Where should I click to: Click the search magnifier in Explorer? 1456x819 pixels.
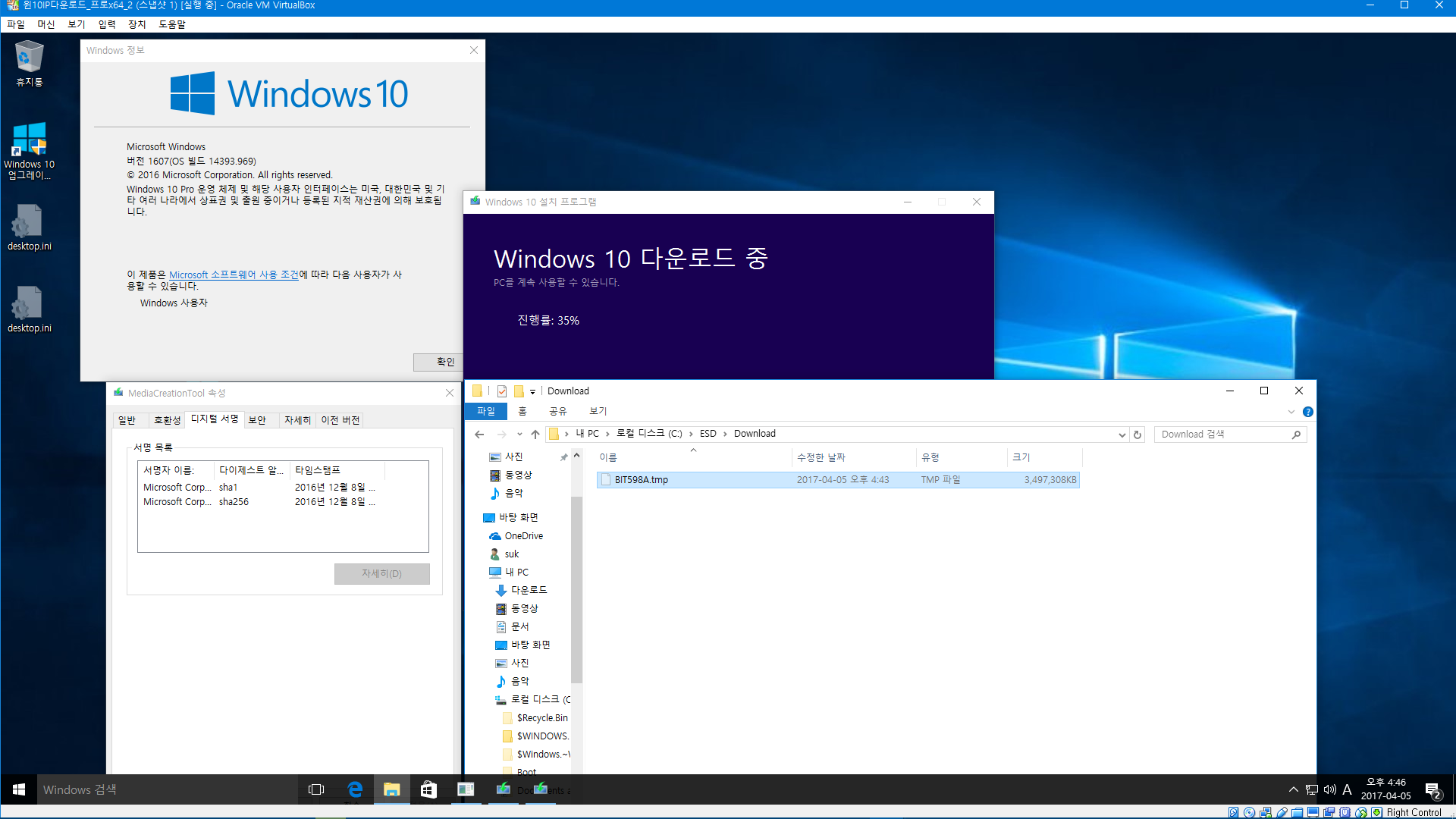pos(1296,435)
